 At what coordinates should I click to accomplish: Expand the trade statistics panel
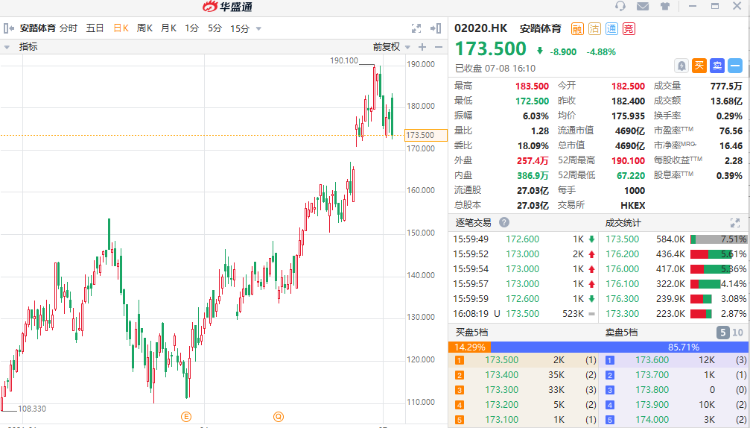[735, 223]
